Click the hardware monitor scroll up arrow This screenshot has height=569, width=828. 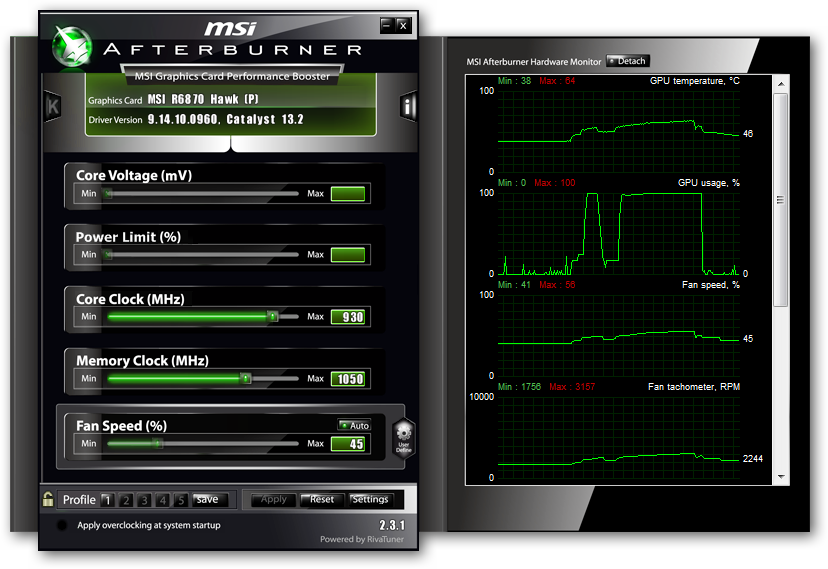781,84
